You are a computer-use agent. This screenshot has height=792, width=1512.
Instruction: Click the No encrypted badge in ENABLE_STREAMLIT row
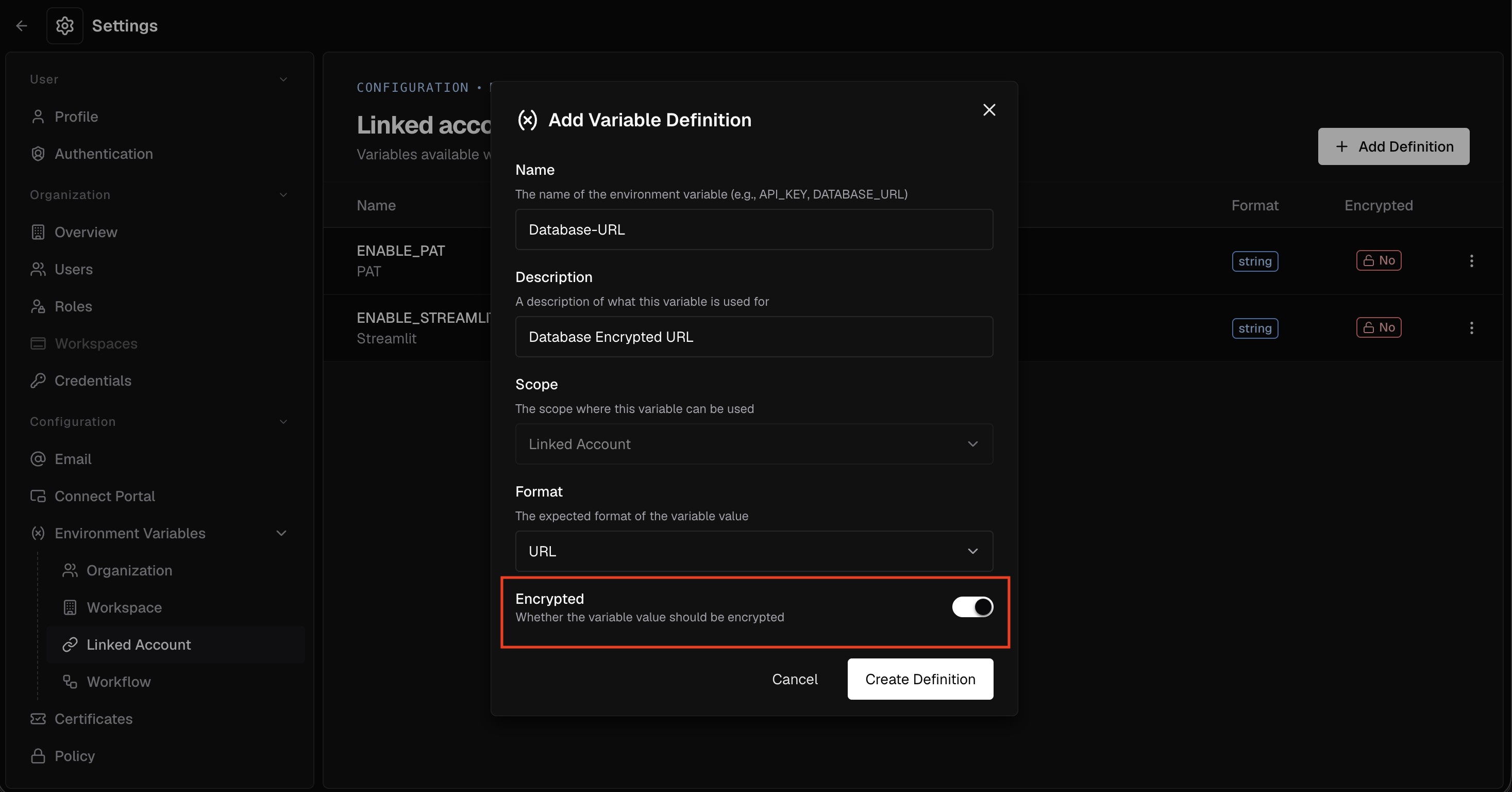(x=1379, y=327)
